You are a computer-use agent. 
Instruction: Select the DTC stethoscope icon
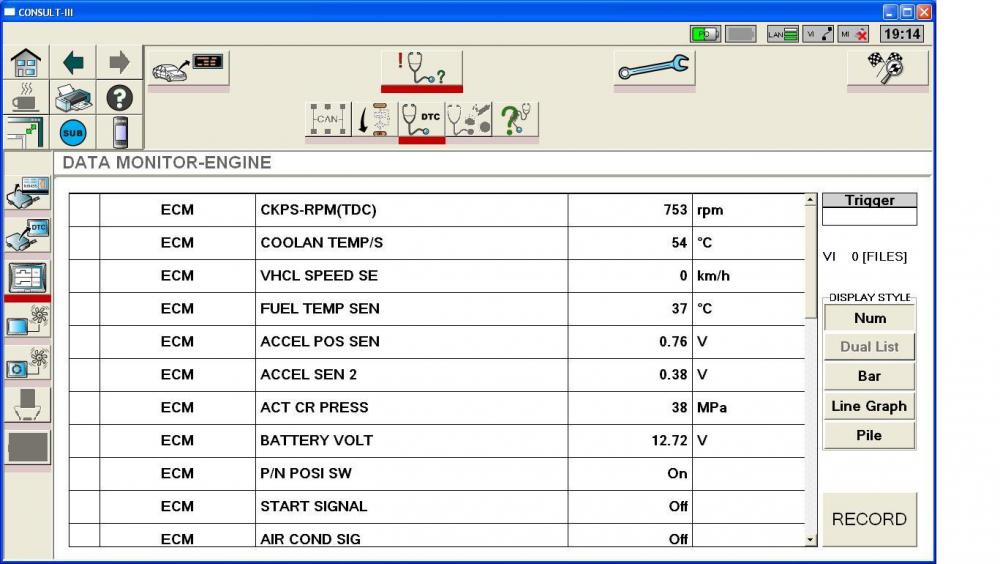click(x=421, y=119)
